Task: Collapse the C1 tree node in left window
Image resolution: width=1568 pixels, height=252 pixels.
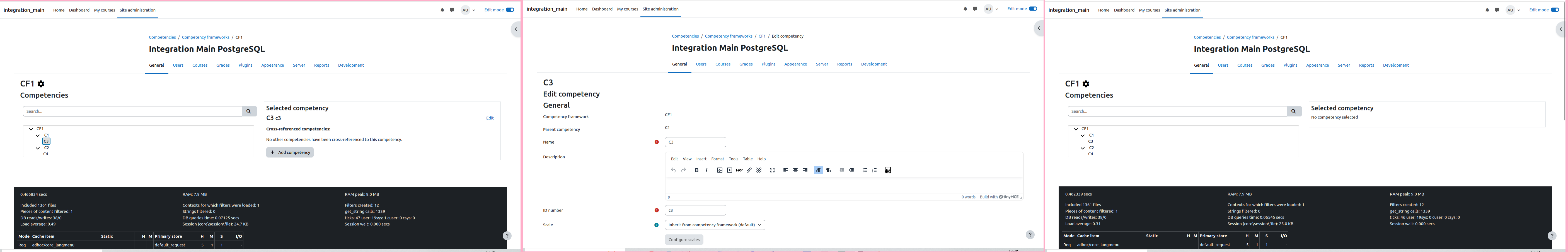Action: click(x=38, y=136)
